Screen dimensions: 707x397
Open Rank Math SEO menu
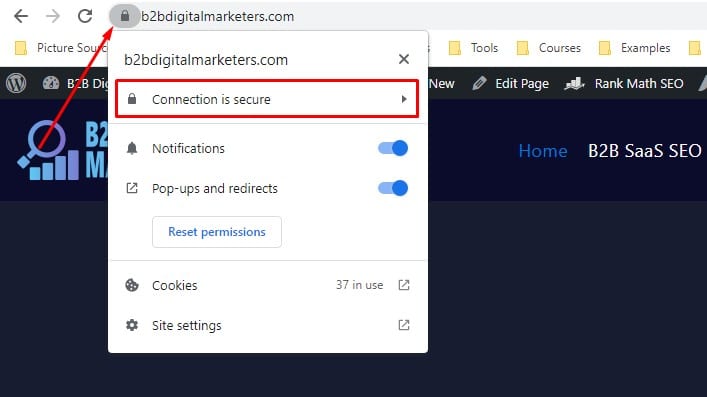click(639, 83)
